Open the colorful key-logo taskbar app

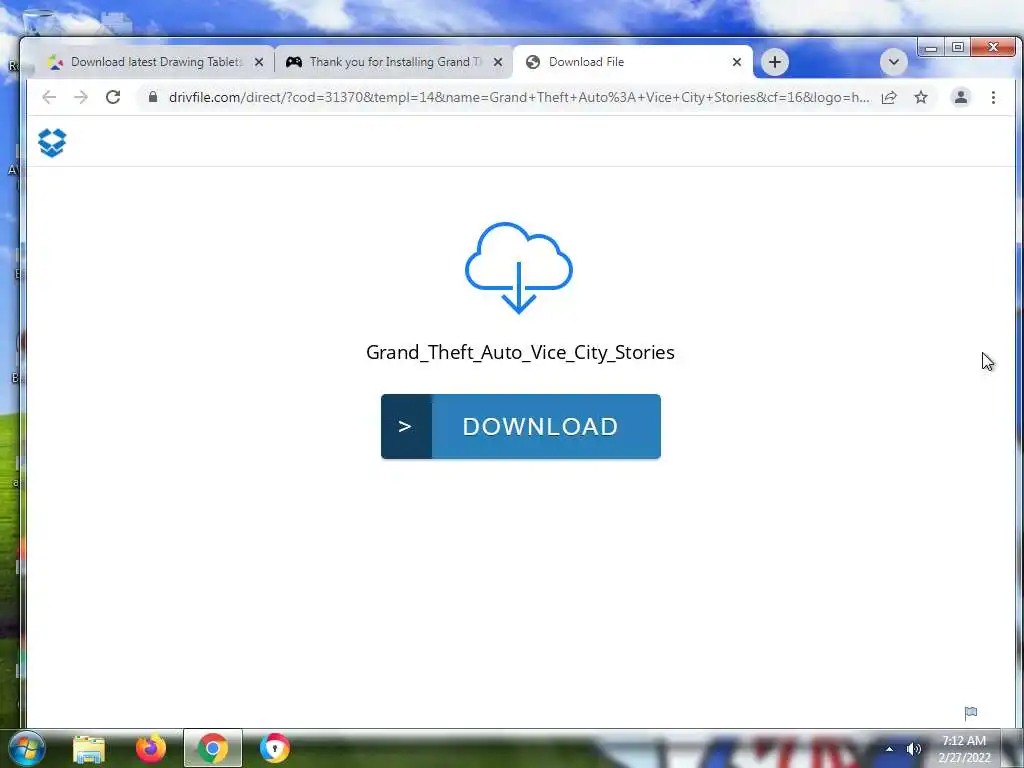(x=274, y=748)
